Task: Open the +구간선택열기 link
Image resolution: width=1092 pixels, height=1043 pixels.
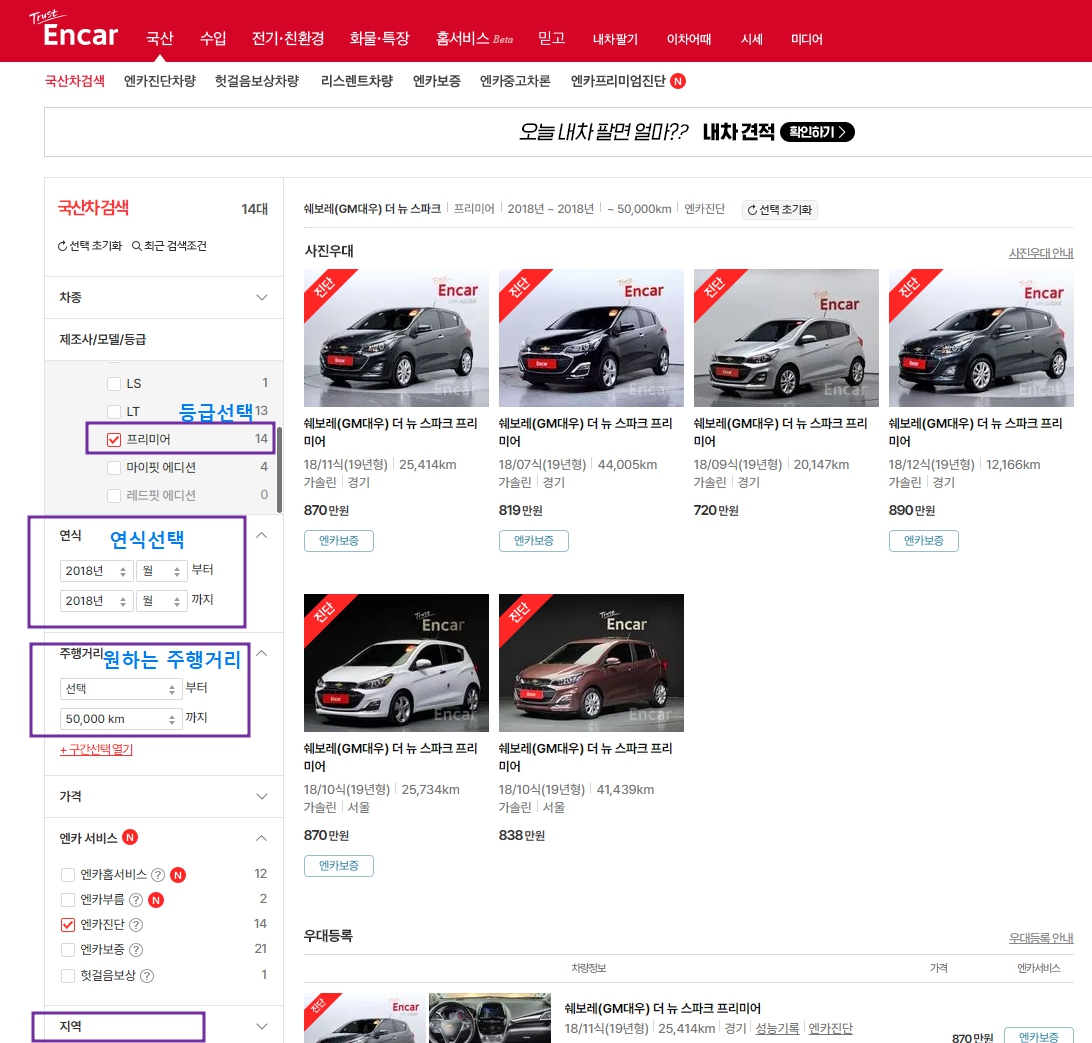Action: coord(96,749)
